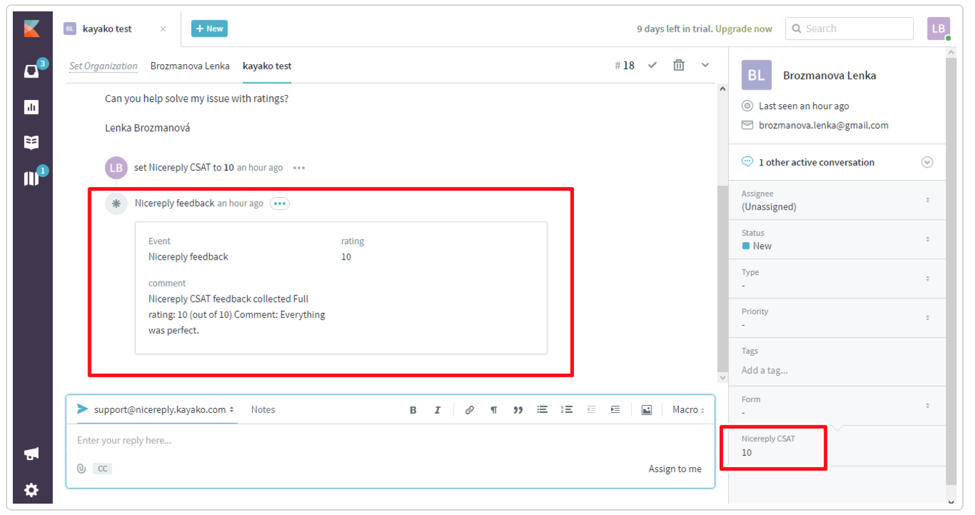The height and width of the screenshot is (515, 975).
Task: Click Set Organization link
Action: coord(103,66)
